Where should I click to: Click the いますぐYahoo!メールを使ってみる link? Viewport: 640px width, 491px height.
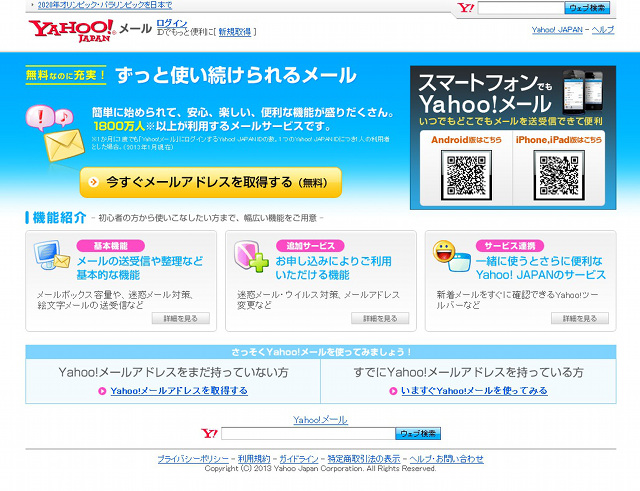pos(474,391)
